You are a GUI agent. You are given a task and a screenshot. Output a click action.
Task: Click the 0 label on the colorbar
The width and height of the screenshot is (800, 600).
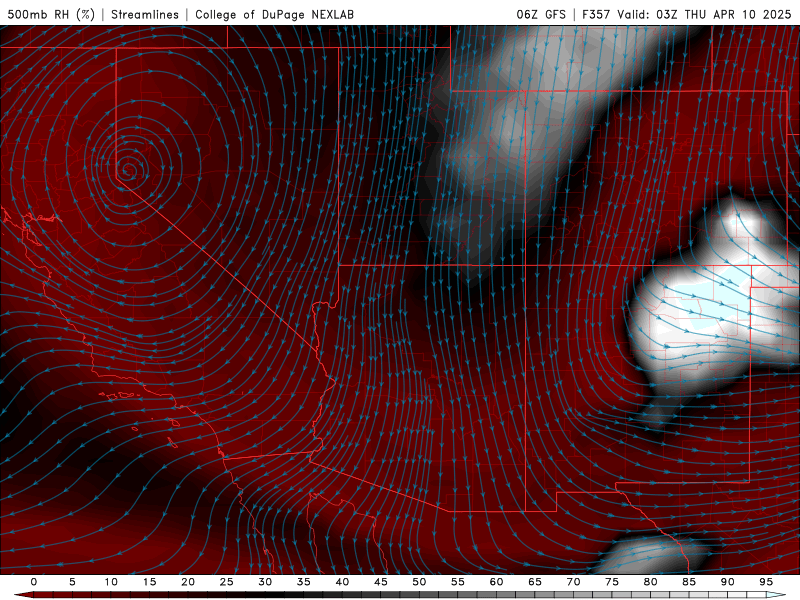coord(34,582)
